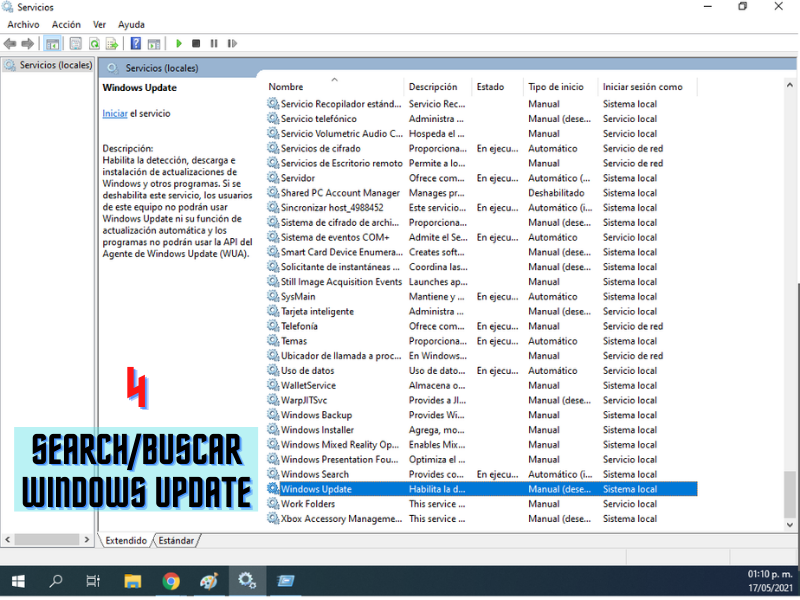Open the Ver menu
This screenshot has width=800, height=600.
[x=99, y=24]
